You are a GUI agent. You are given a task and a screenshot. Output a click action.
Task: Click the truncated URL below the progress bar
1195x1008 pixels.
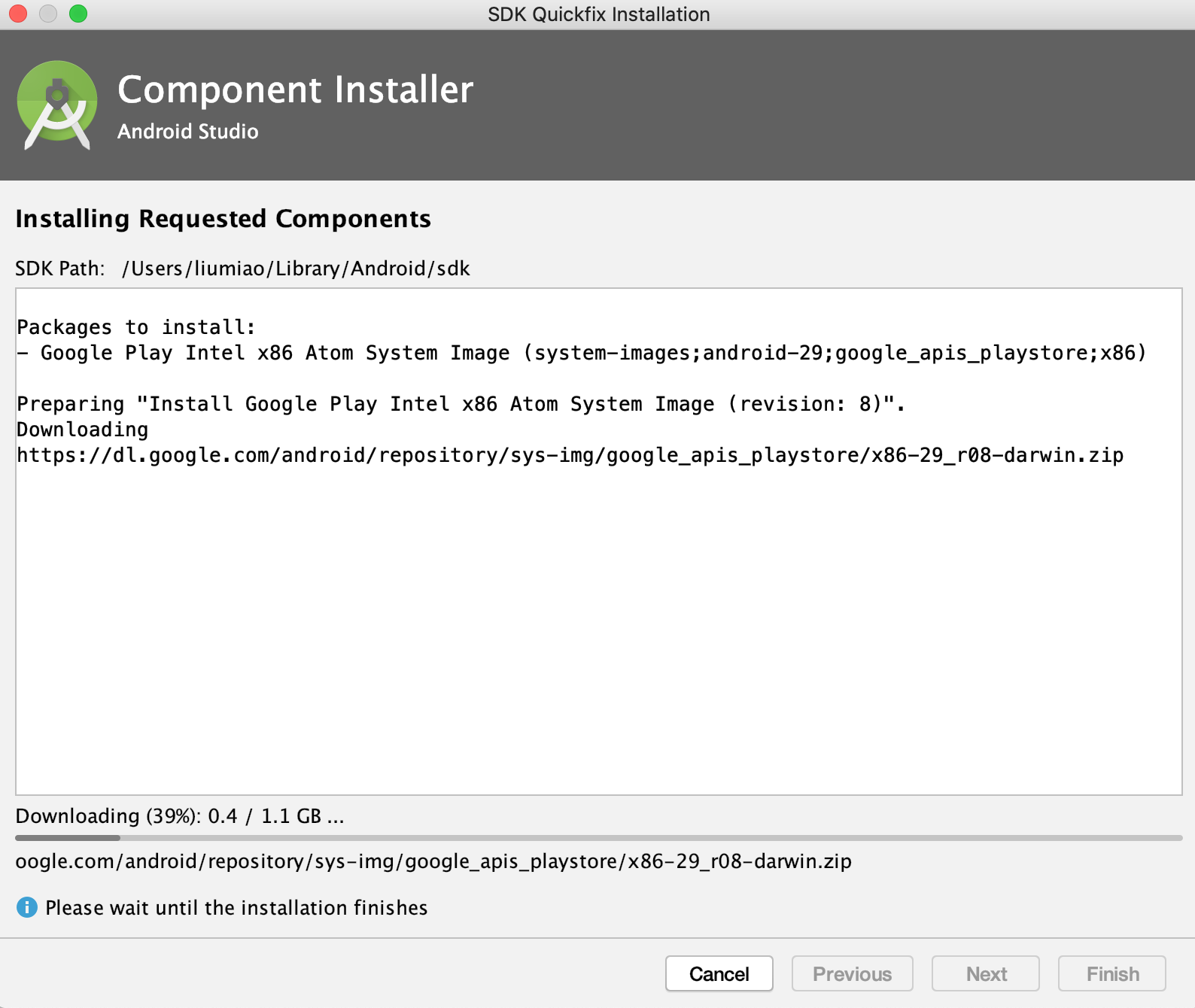pyautogui.click(x=433, y=861)
